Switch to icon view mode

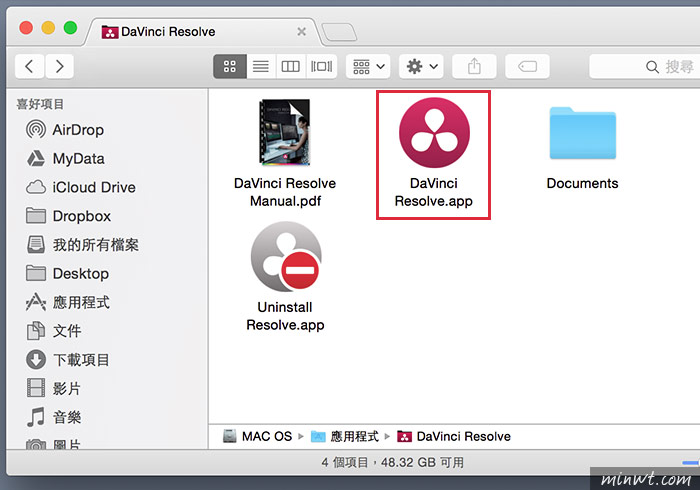229,66
